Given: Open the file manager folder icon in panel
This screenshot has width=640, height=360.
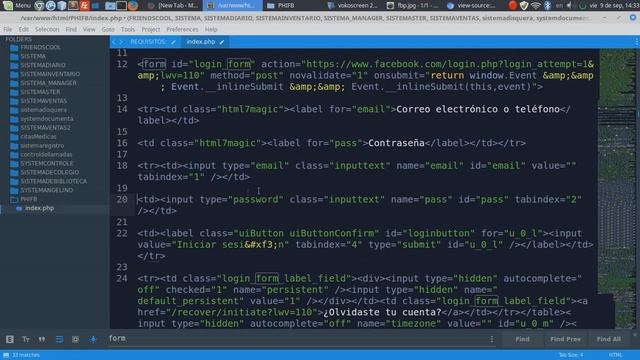Looking at the screenshot, I should click(110, 5).
